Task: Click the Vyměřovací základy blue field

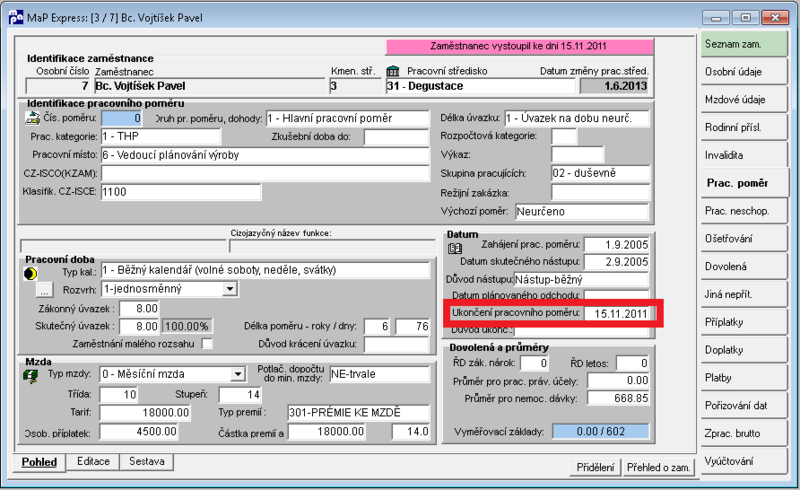Action: tap(601, 432)
